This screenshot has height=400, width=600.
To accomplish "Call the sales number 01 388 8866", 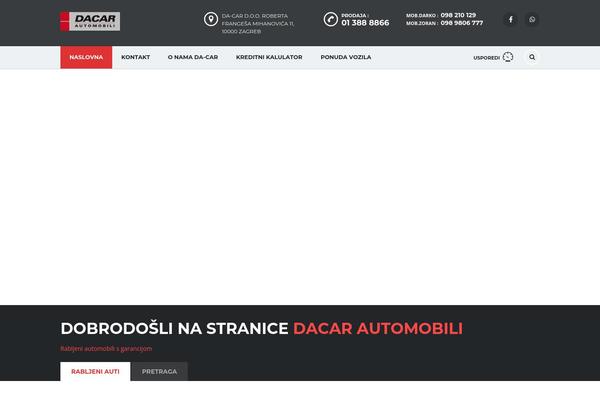I will (x=365, y=23).
